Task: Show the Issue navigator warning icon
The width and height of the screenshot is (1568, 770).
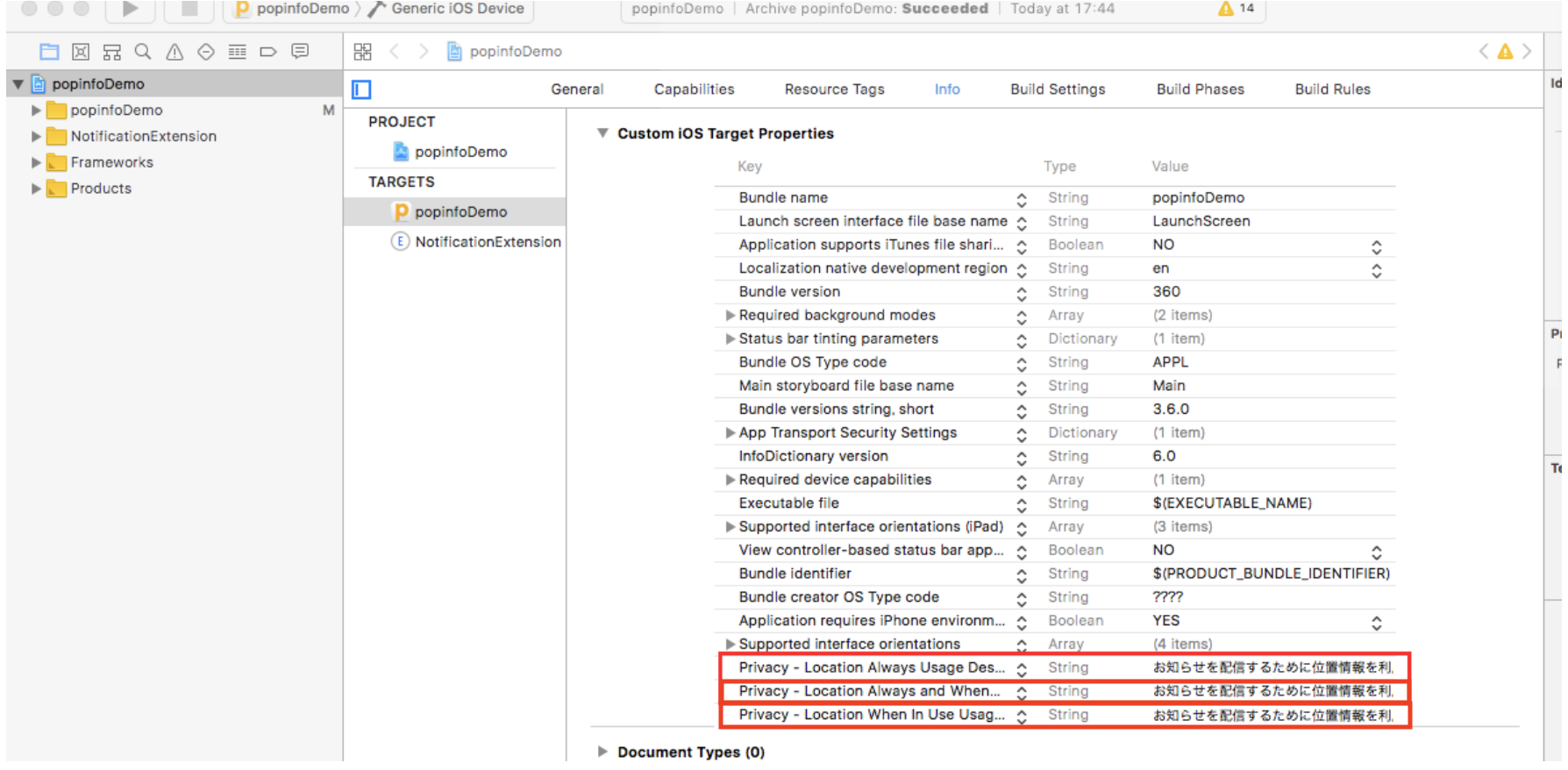Action: 175,52
